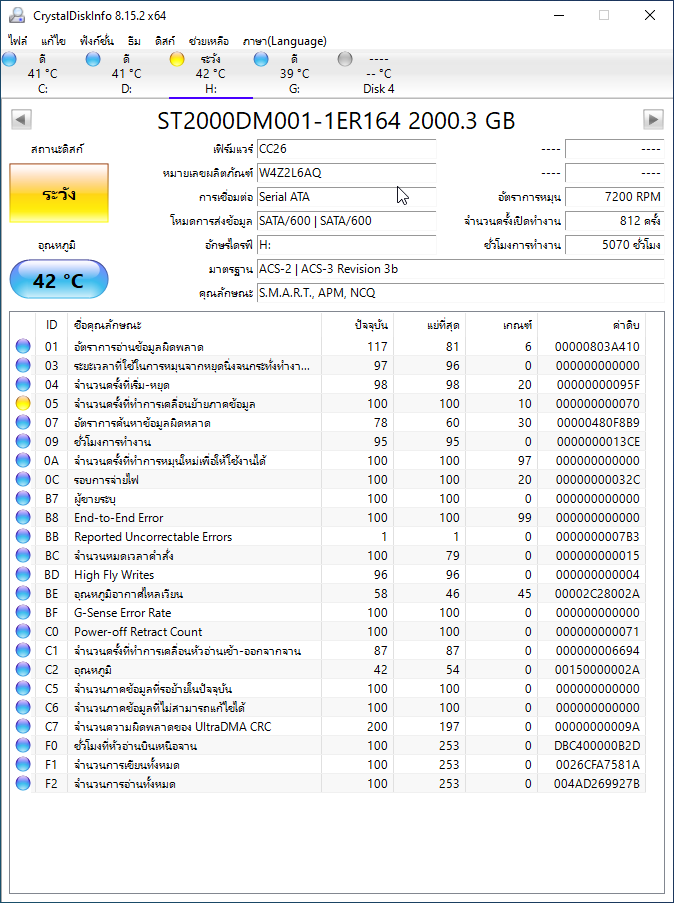The image size is (674, 903).
Task: Select the High Fly Writes attribute name
Action: point(114,575)
